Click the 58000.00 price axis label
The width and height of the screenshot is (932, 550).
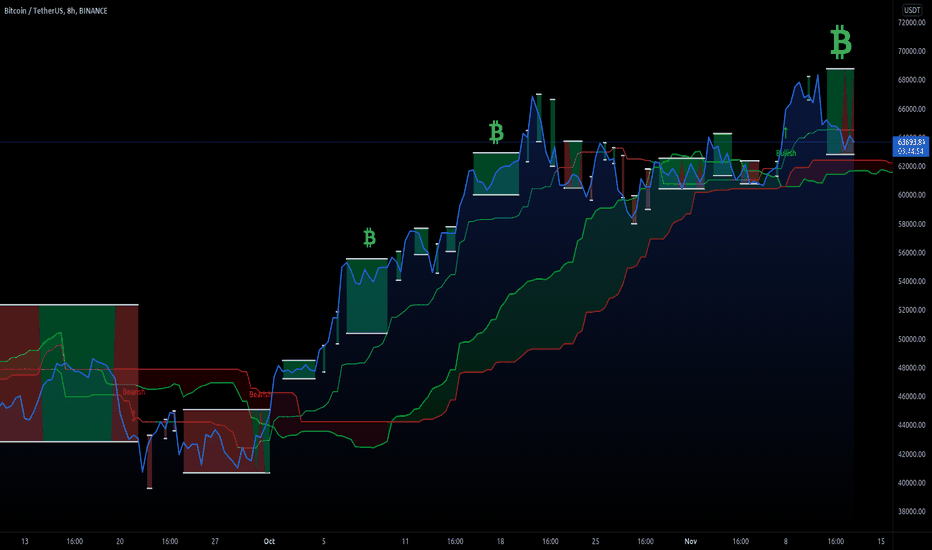pos(911,224)
